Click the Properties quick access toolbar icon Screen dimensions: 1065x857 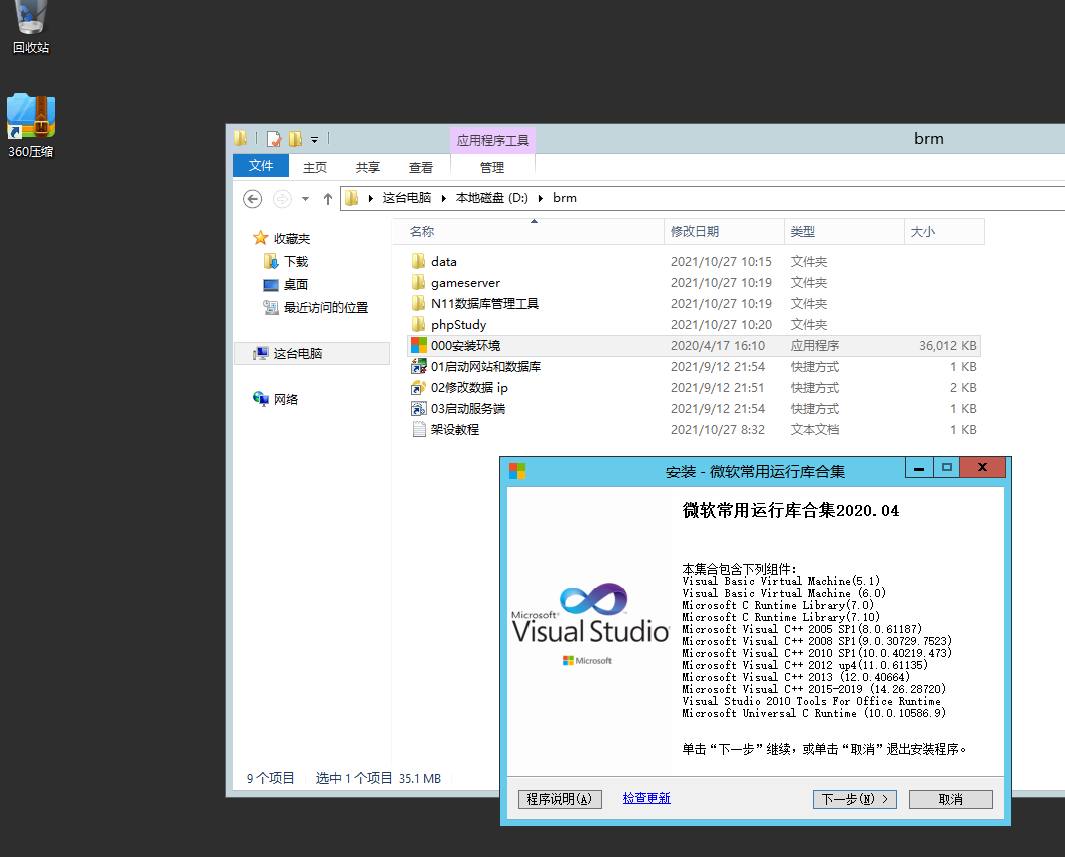pos(274,139)
